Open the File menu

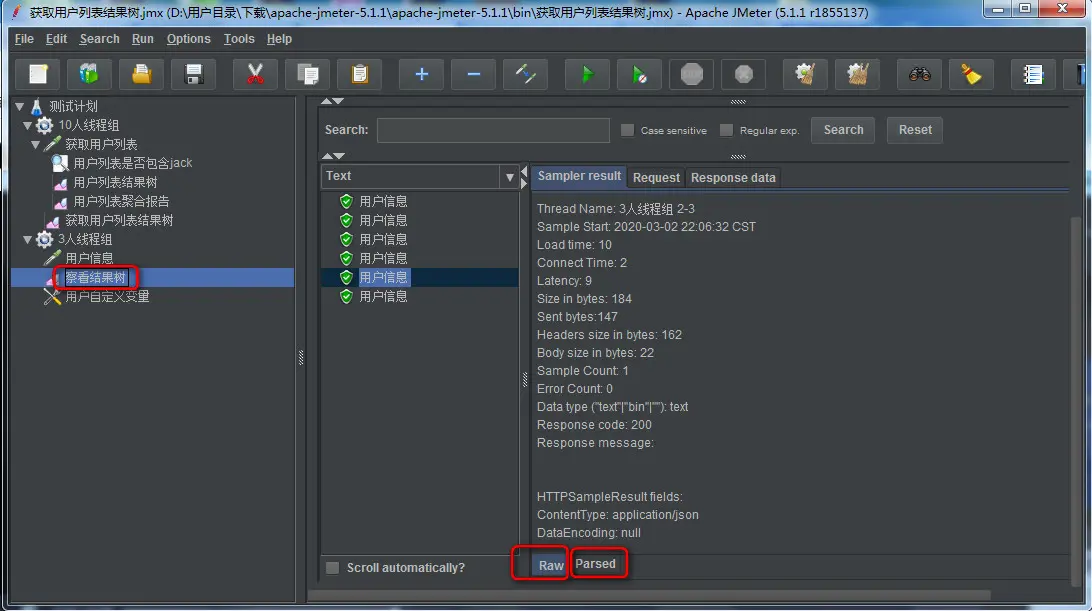[24, 39]
